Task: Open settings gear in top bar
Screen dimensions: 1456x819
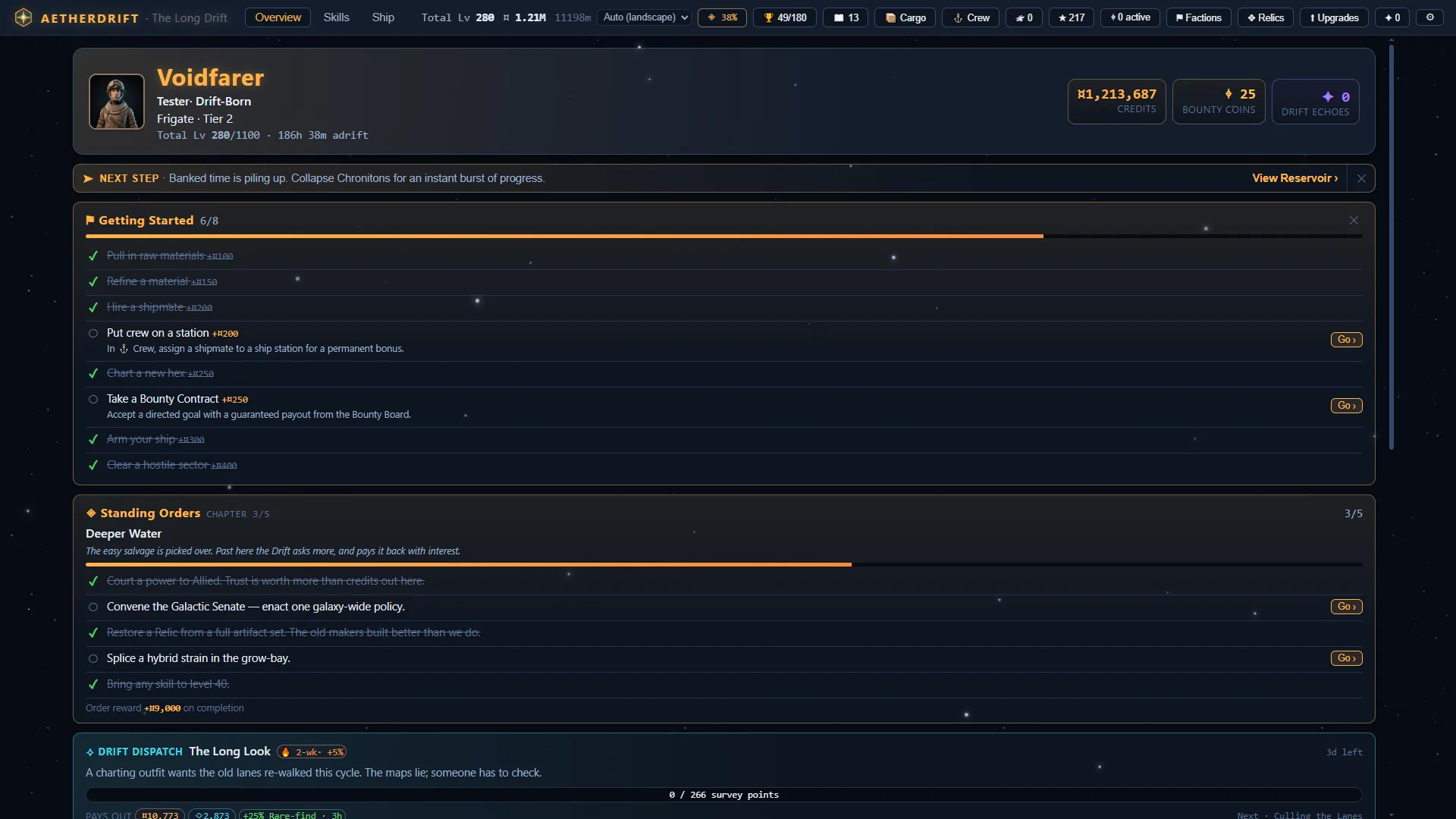Action: [1429, 17]
